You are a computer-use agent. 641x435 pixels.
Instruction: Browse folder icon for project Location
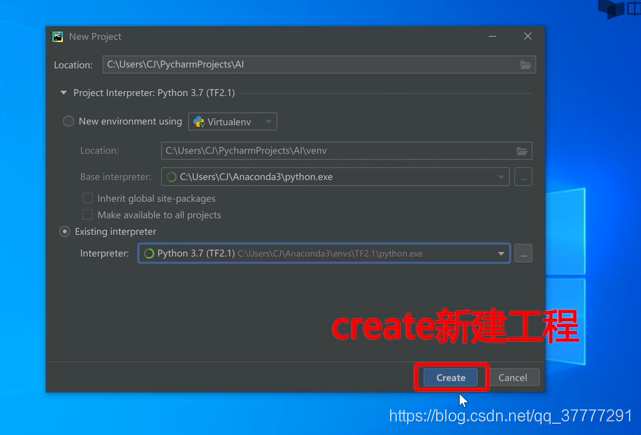tap(525, 65)
